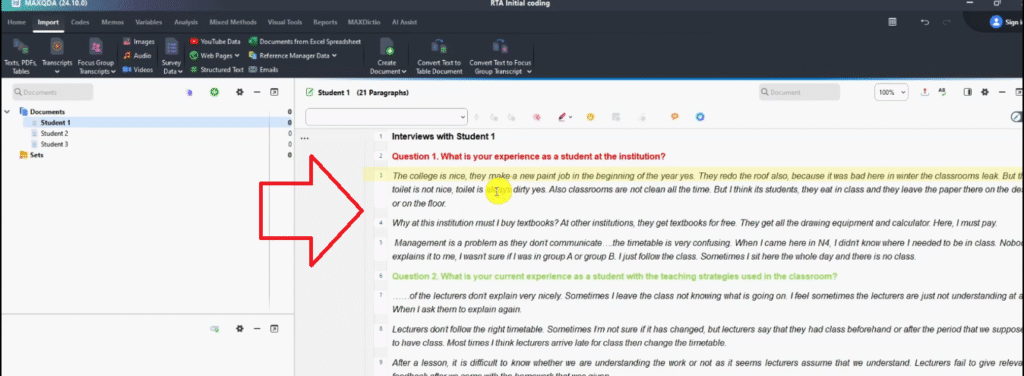Open the highlighter color dropdown arrow
The height and width of the screenshot is (376, 1024).
click(x=571, y=118)
